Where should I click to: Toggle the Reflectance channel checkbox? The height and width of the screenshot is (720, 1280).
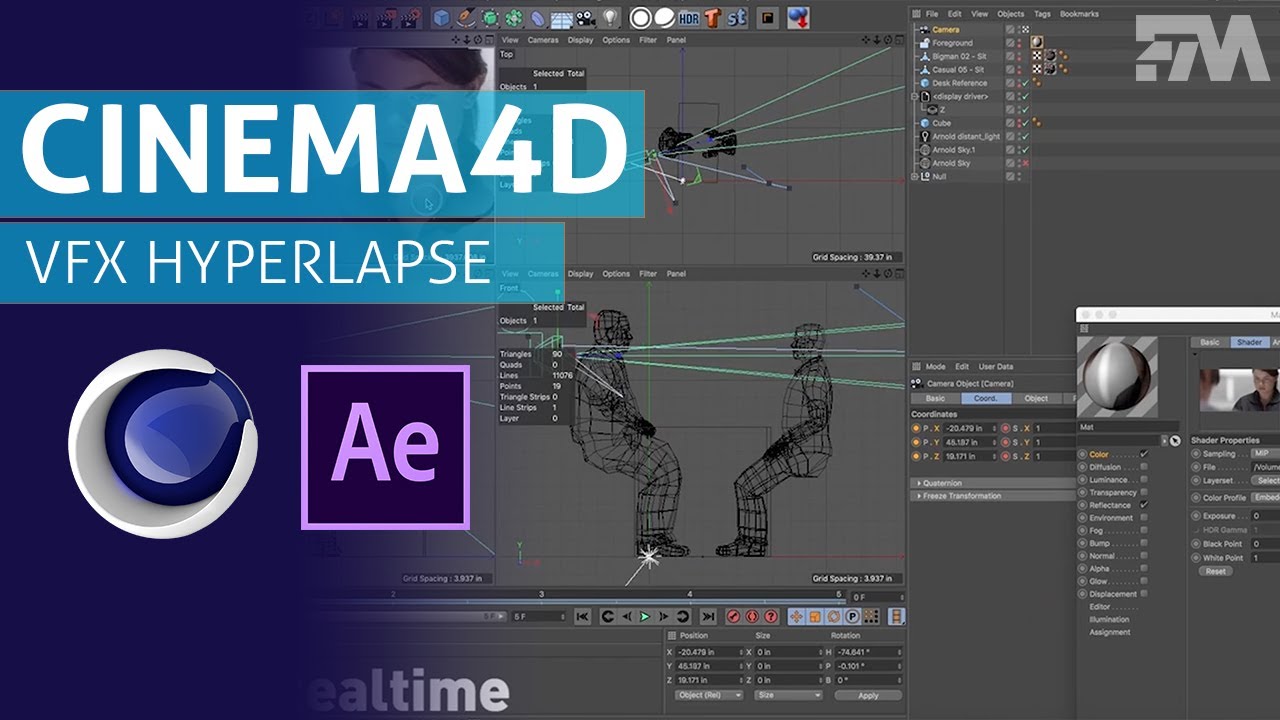[x=1144, y=505]
